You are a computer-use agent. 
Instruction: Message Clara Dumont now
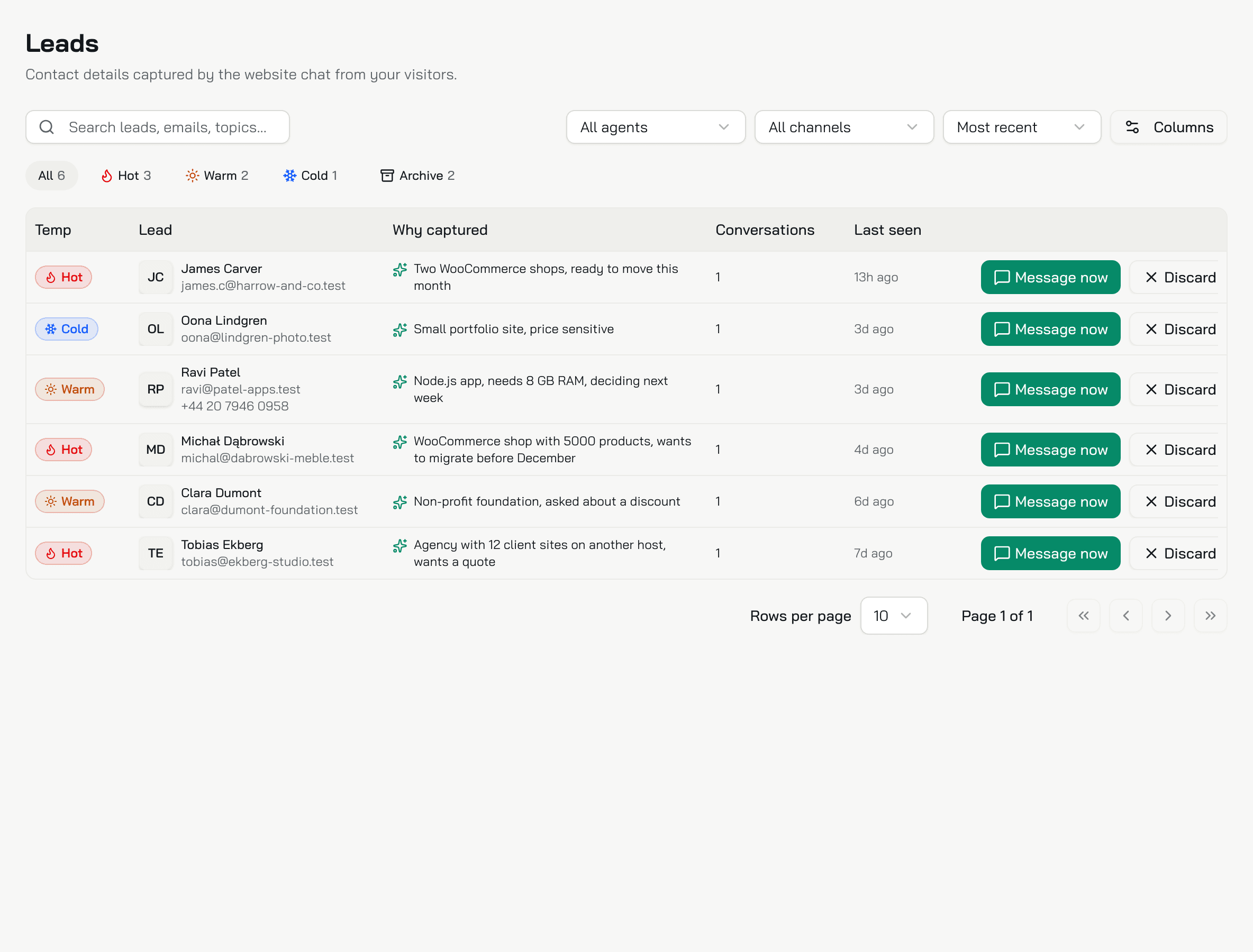pyautogui.click(x=1050, y=501)
